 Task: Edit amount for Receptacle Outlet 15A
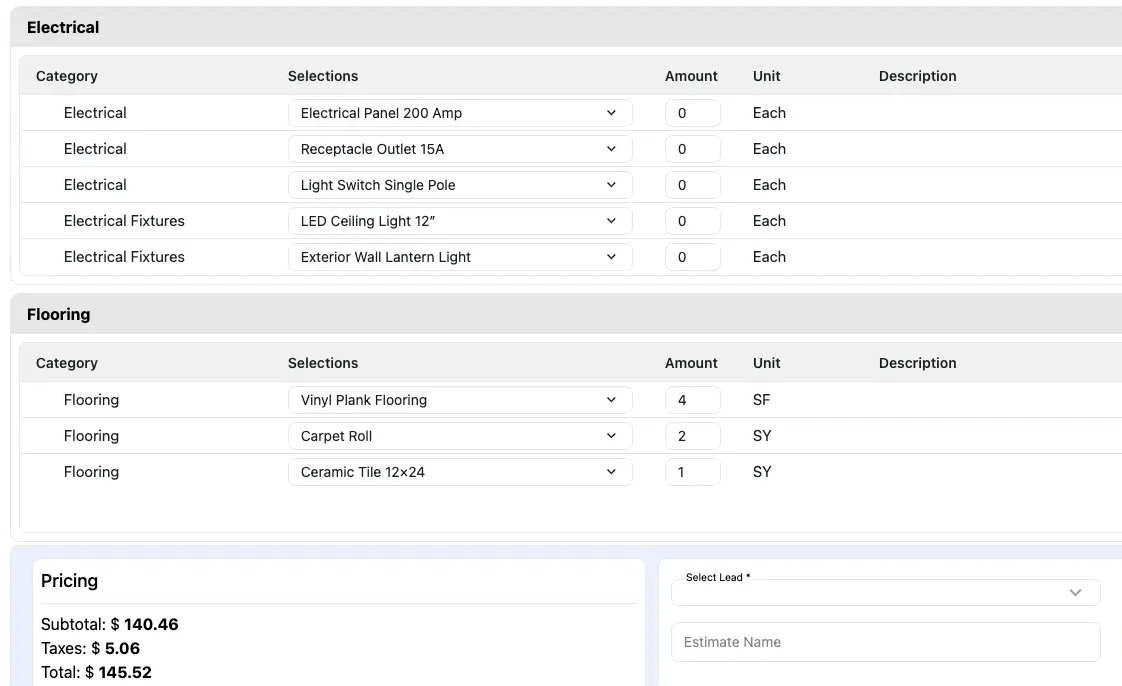click(692, 149)
